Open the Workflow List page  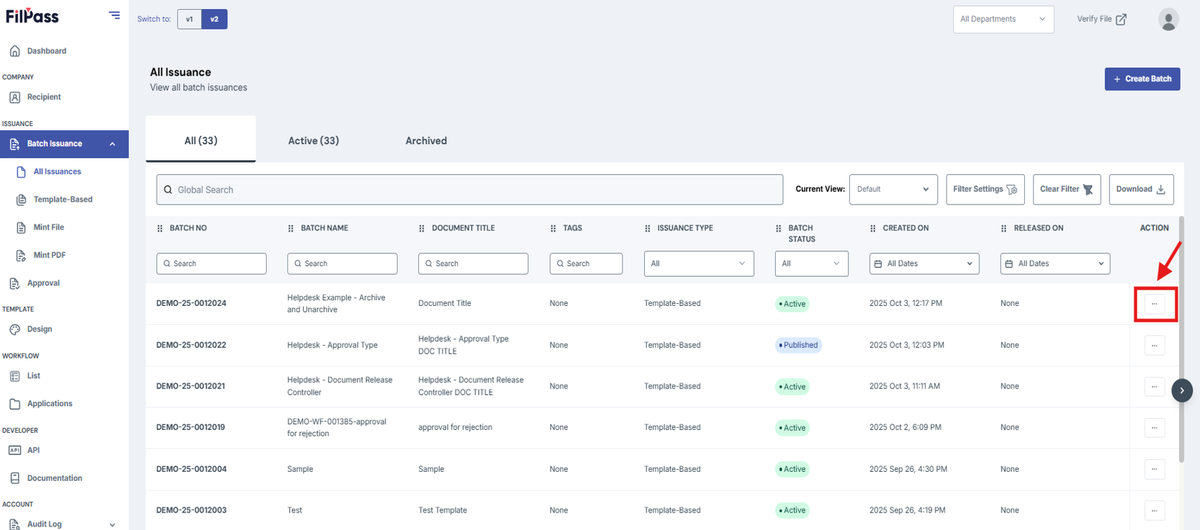point(33,376)
